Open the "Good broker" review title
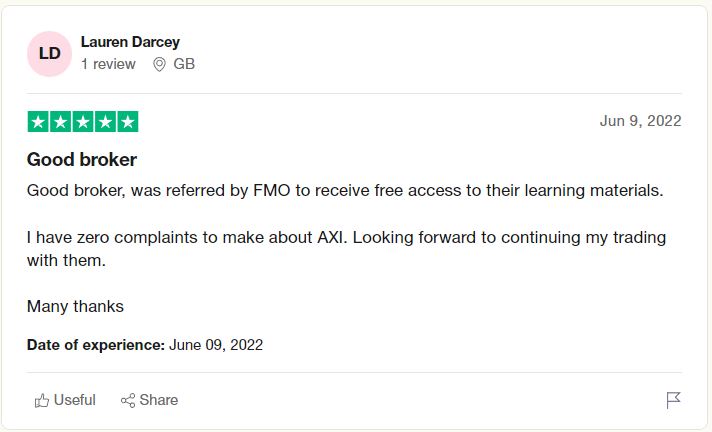Screen dimensions: 712x432 (82, 159)
